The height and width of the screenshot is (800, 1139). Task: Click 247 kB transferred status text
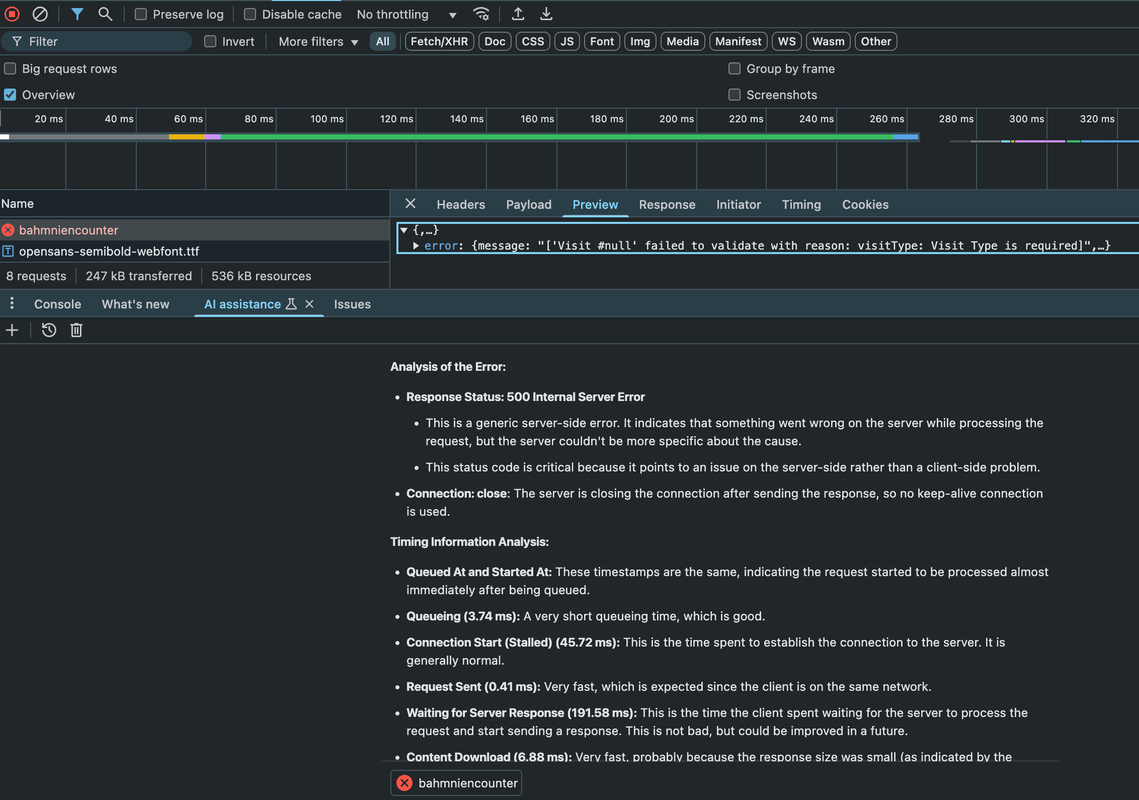point(139,276)
